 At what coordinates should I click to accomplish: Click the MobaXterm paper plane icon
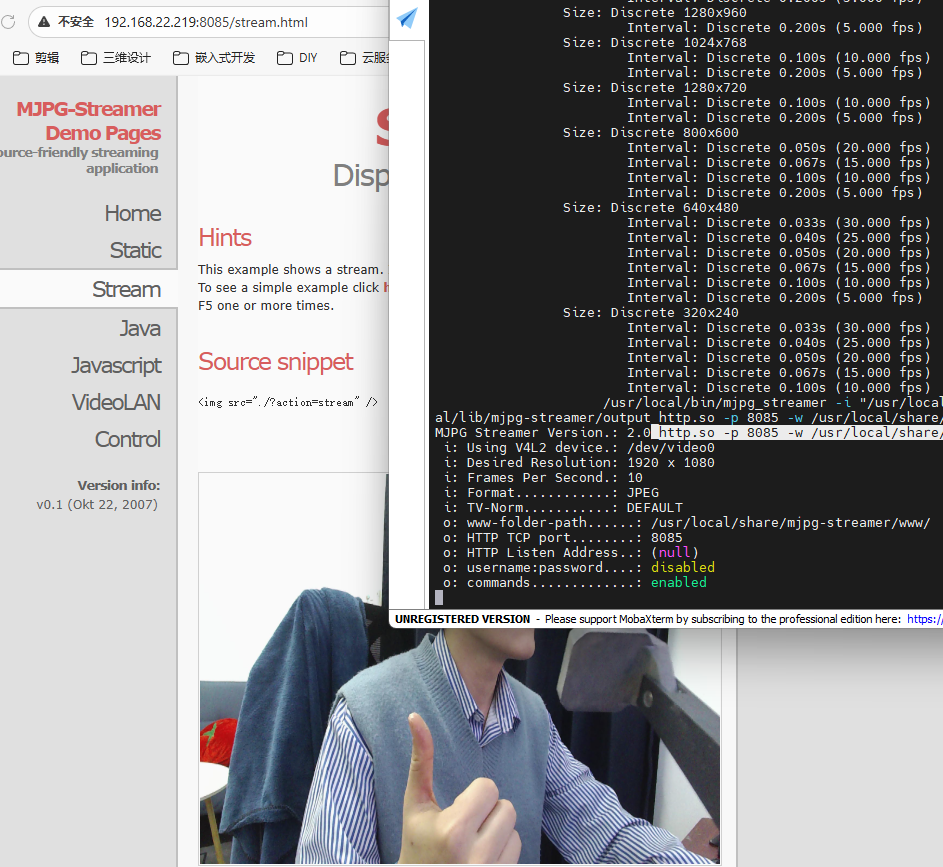(407, 18)
